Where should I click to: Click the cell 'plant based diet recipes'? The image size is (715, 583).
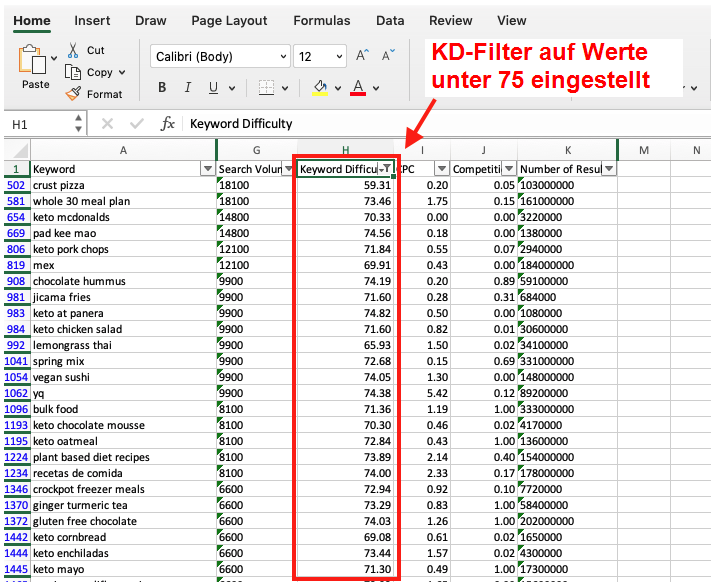123,457
